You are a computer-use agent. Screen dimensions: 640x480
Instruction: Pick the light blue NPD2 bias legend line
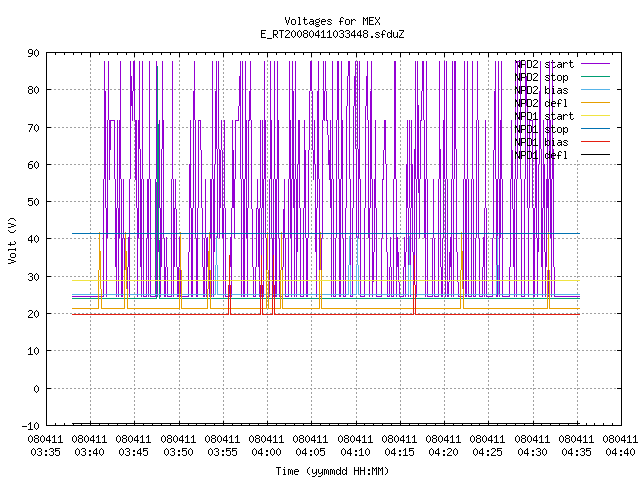tap(595, 90)
